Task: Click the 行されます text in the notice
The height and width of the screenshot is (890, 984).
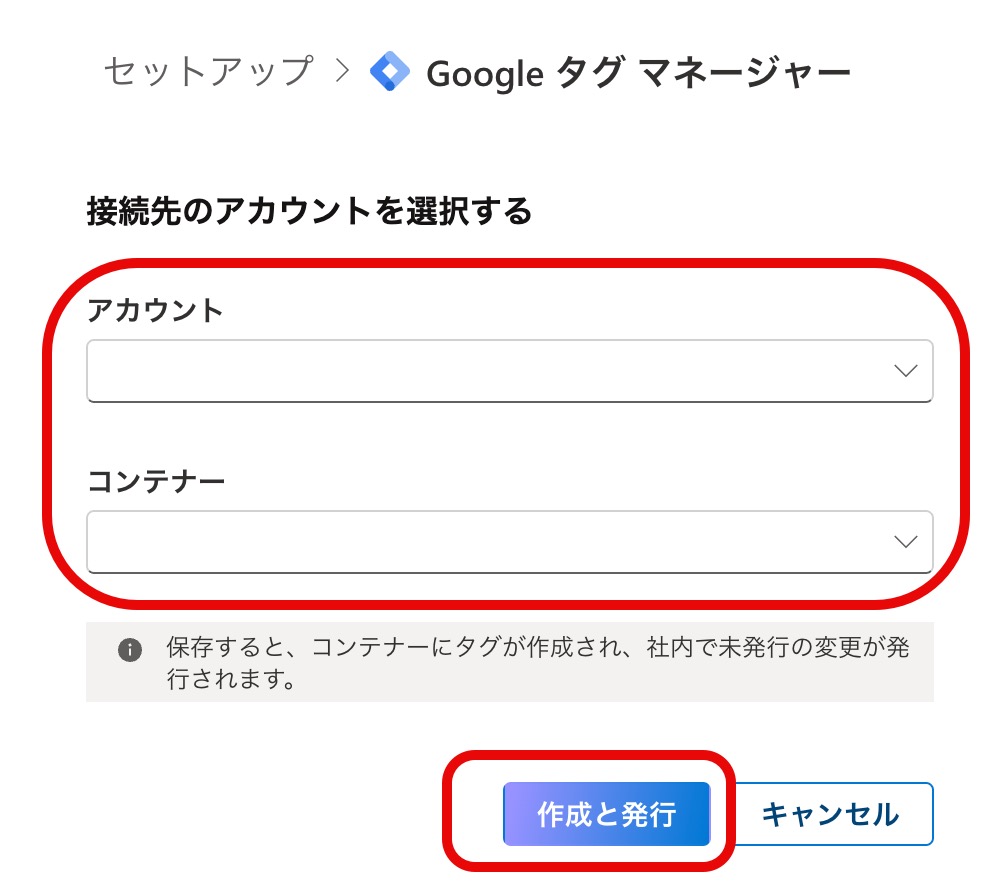Action: [230, 681]
